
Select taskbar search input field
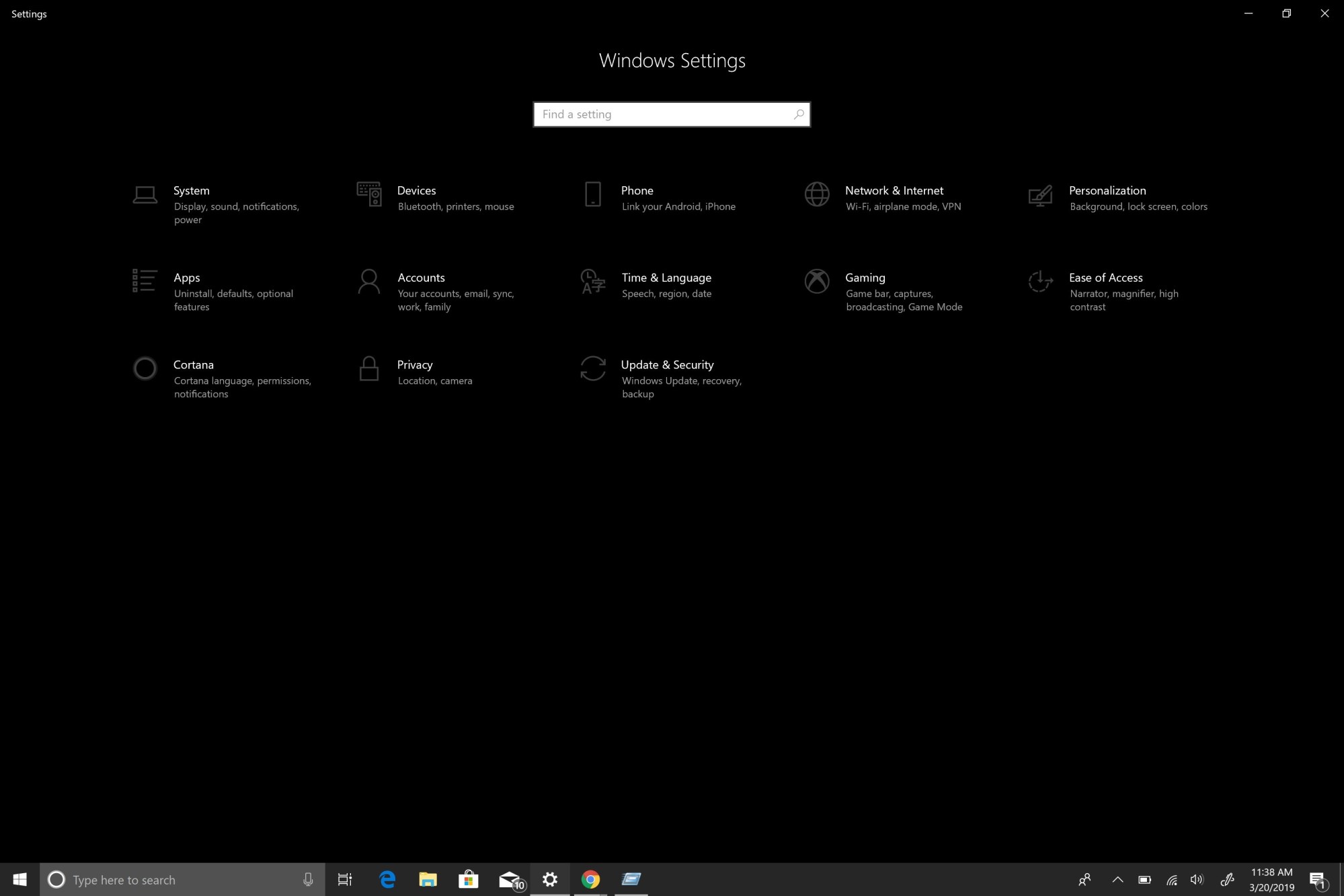pos(183,879)
